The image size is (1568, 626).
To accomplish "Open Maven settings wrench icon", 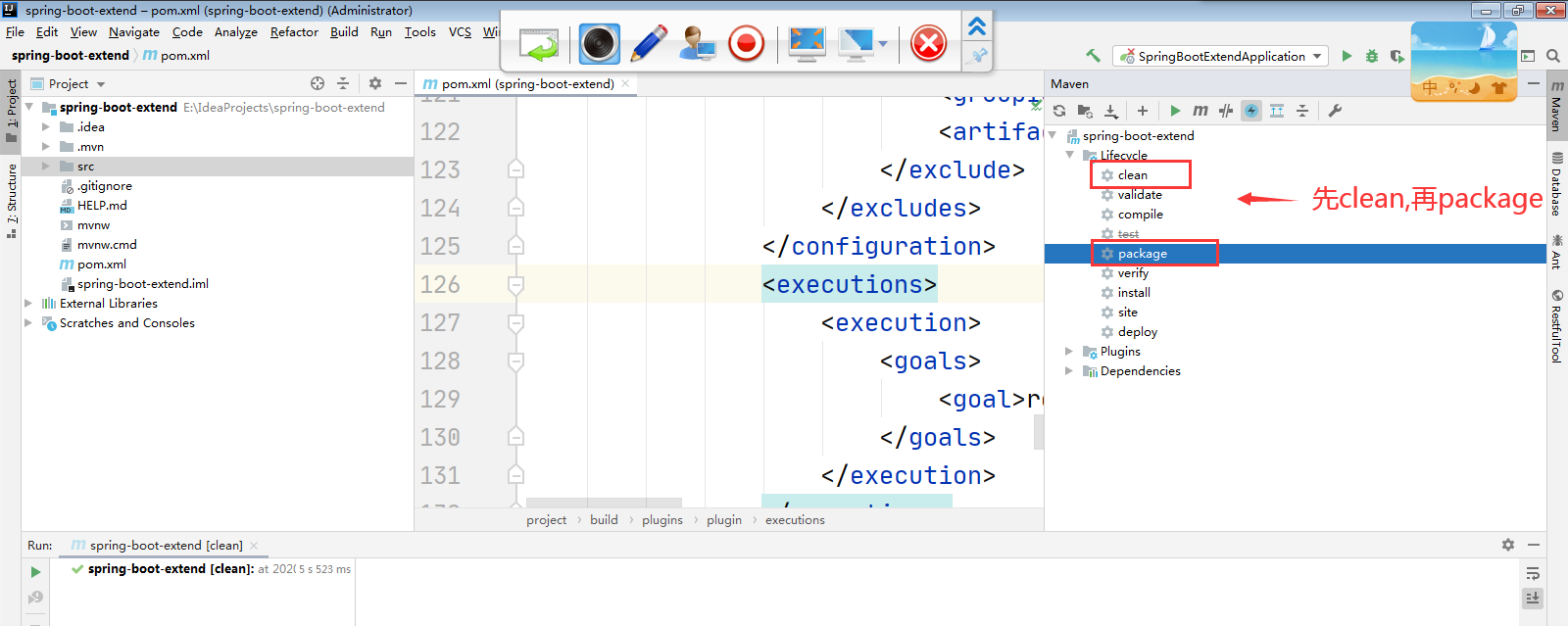I will pyautogui.click(x=1334, y=111).
